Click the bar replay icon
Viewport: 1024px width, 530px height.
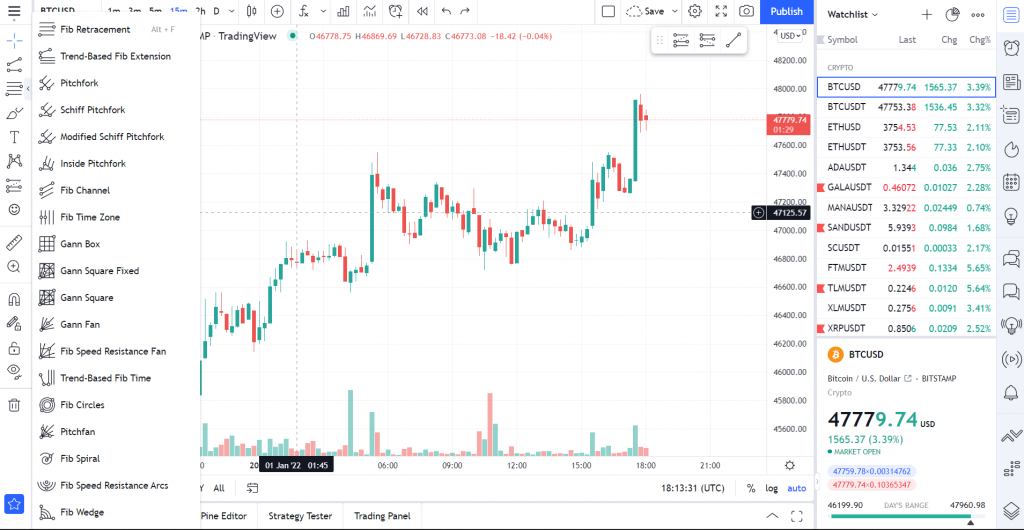pos(423,11)
